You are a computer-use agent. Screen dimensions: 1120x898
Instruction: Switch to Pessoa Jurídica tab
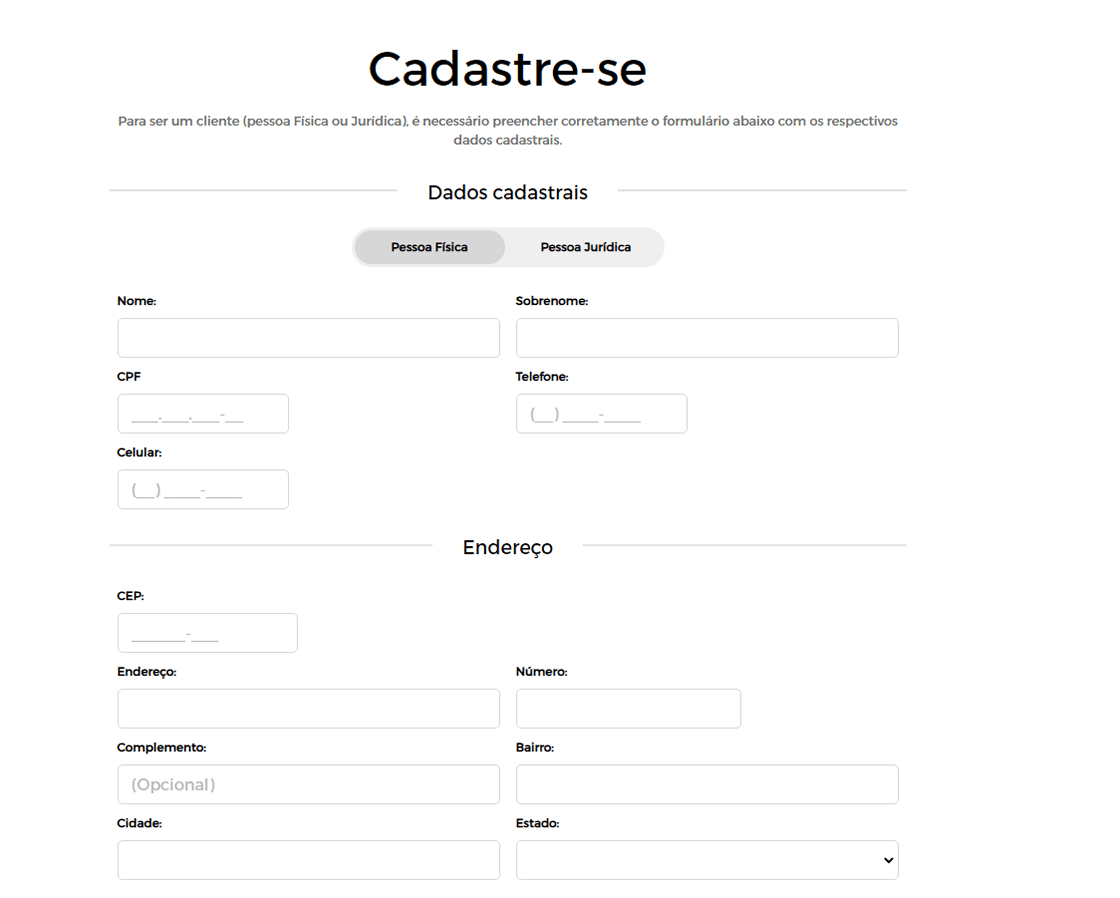click(586, 247)
